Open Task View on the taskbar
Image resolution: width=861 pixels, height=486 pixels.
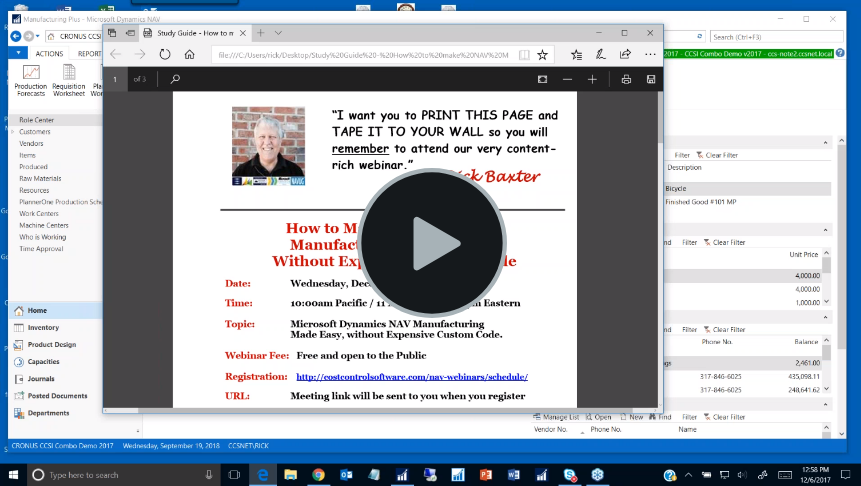(x=234, y=475)
